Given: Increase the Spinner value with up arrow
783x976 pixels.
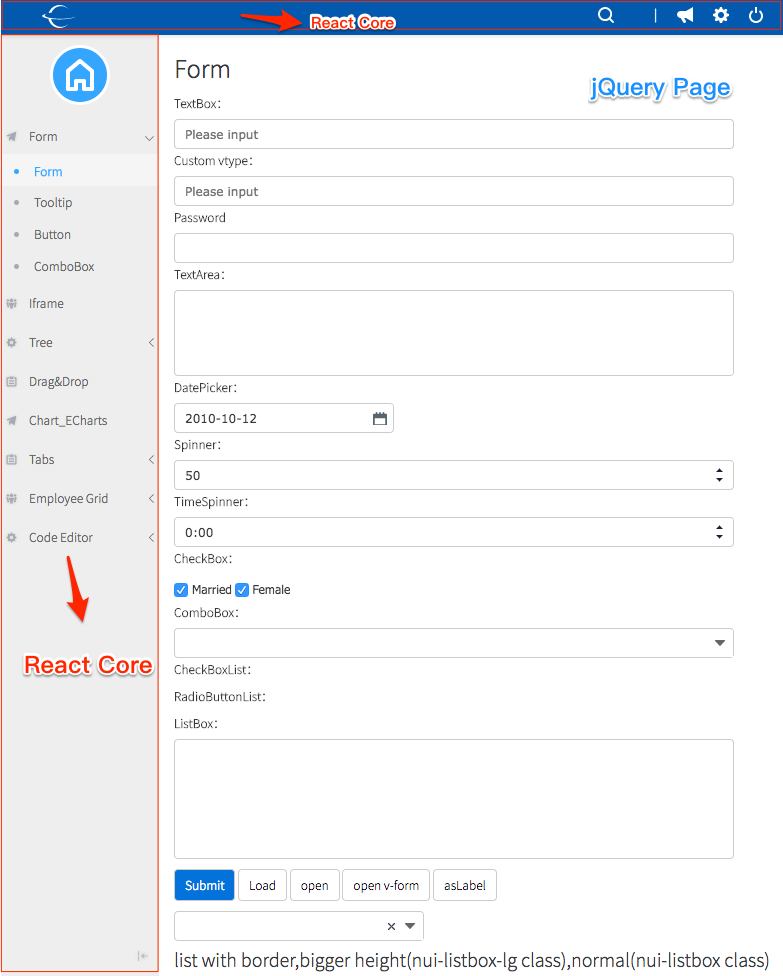Looking at the screenshot, I should pos(720,470).
